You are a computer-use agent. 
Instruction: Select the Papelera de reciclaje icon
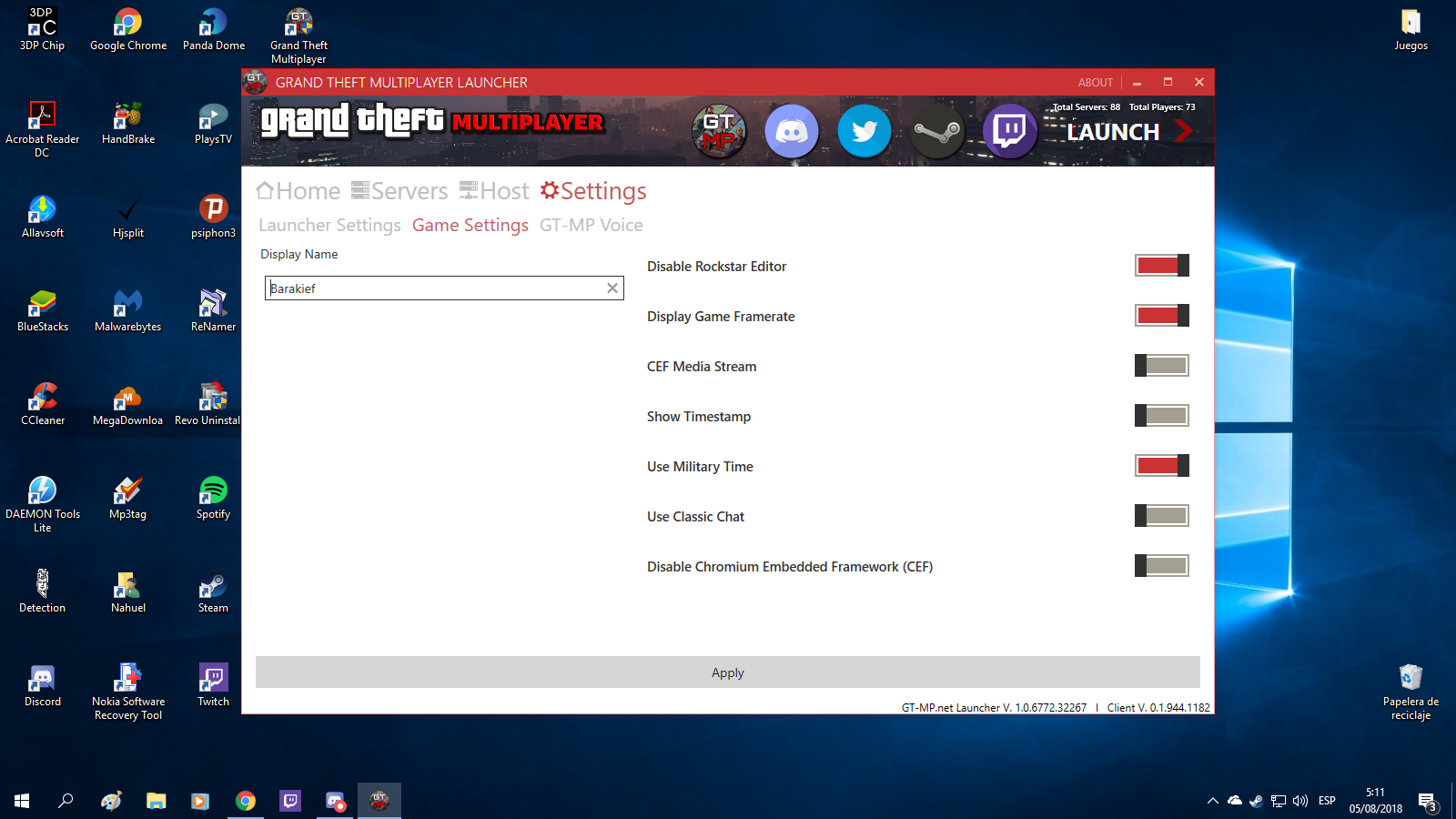coord(1410,693)
